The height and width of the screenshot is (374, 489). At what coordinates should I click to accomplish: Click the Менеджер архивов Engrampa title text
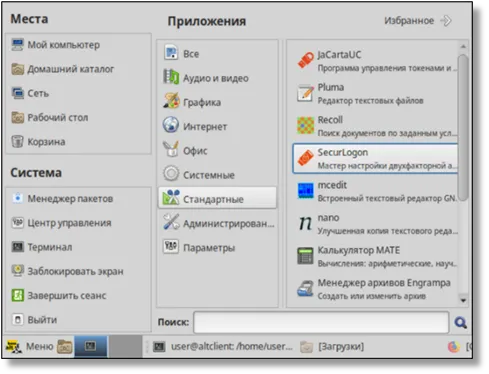[x=384, y=283]
